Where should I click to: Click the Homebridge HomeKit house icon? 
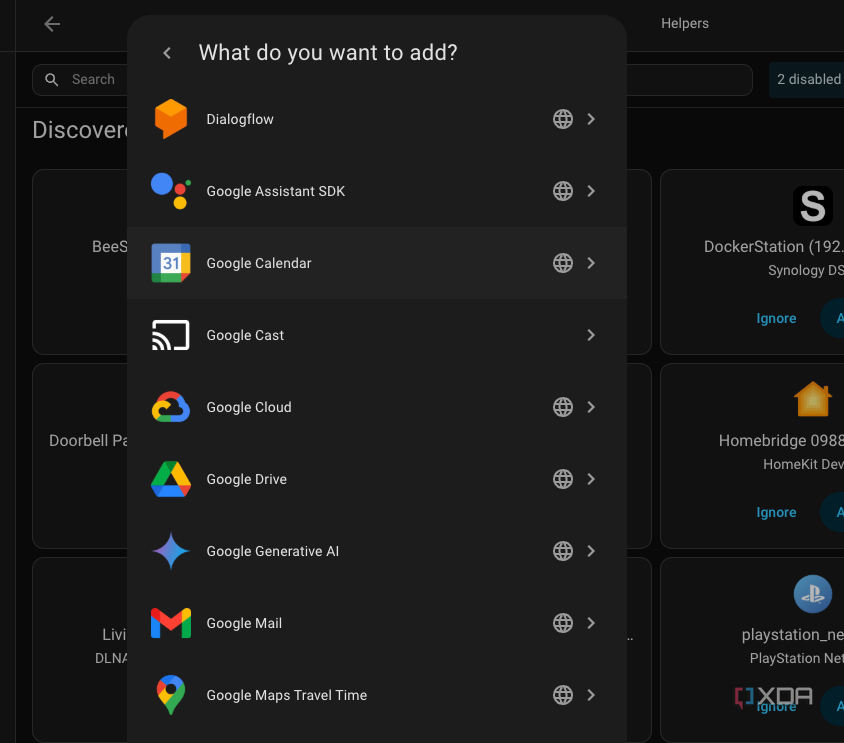click(813, 399)
